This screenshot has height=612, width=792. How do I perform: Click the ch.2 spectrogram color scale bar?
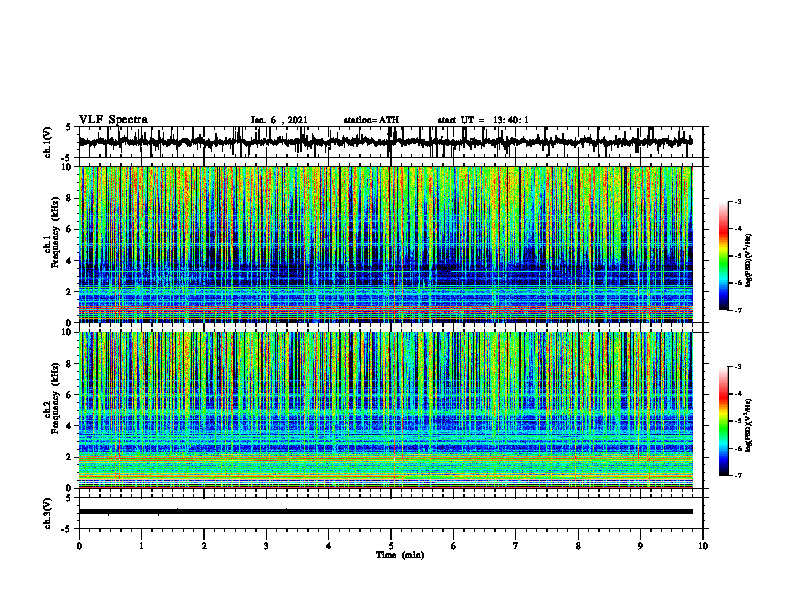pyautogui.click(x=723, y=421)
